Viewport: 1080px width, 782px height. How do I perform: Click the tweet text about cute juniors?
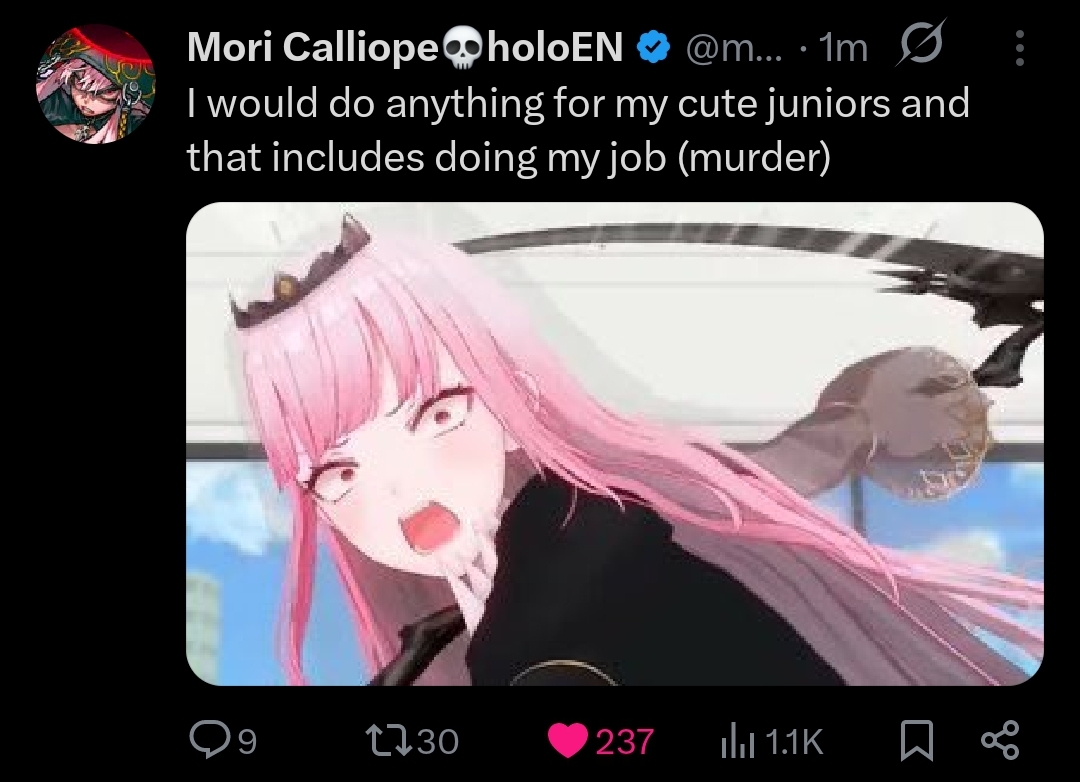click(x=578, y=130)
